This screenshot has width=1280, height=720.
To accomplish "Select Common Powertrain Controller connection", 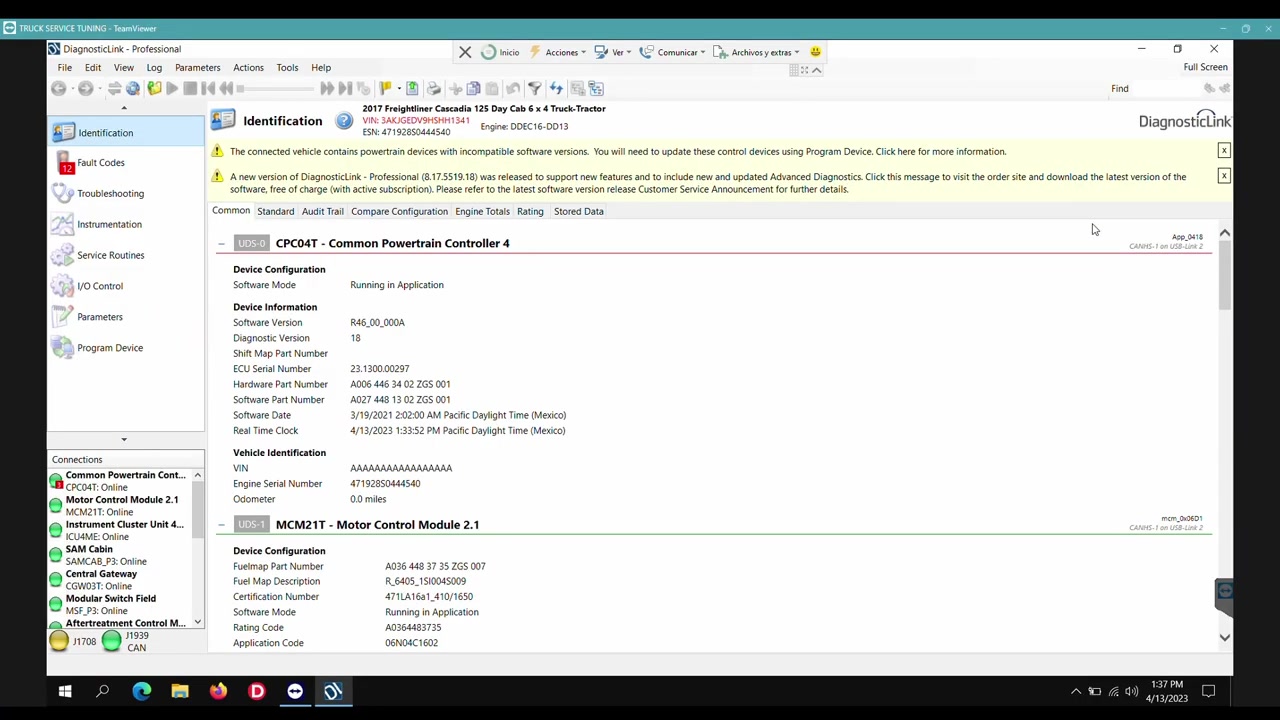I will tap(120, 481).
